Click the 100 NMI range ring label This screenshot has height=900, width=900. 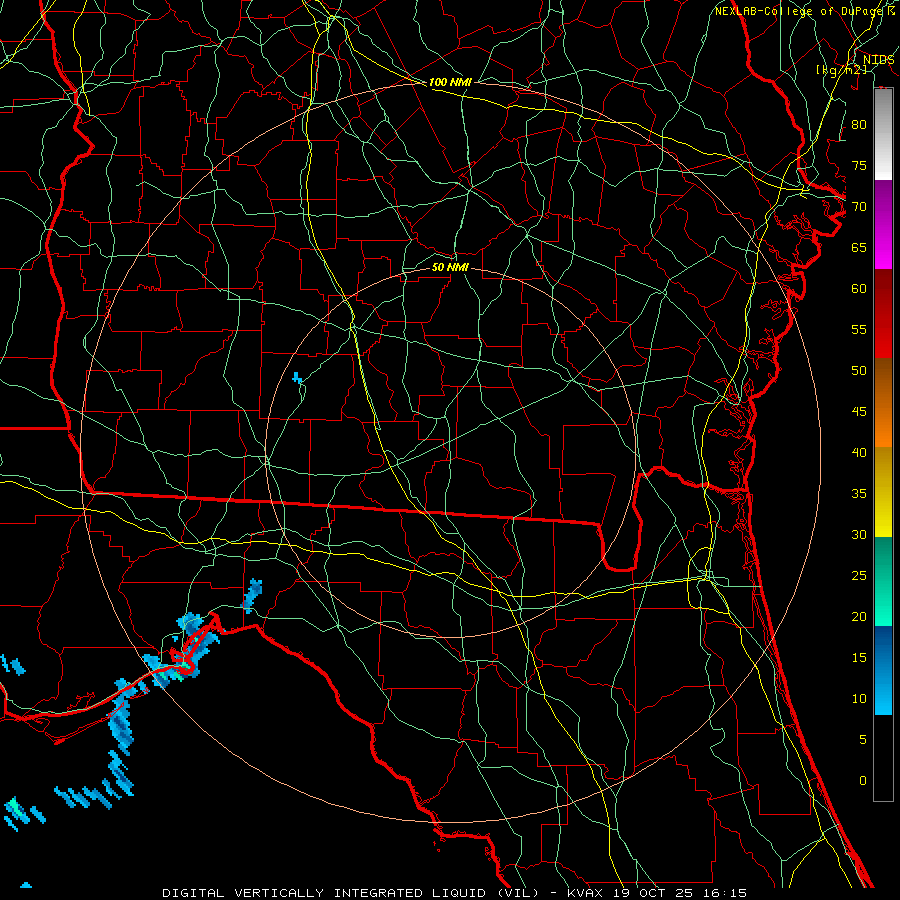[450, 82]
